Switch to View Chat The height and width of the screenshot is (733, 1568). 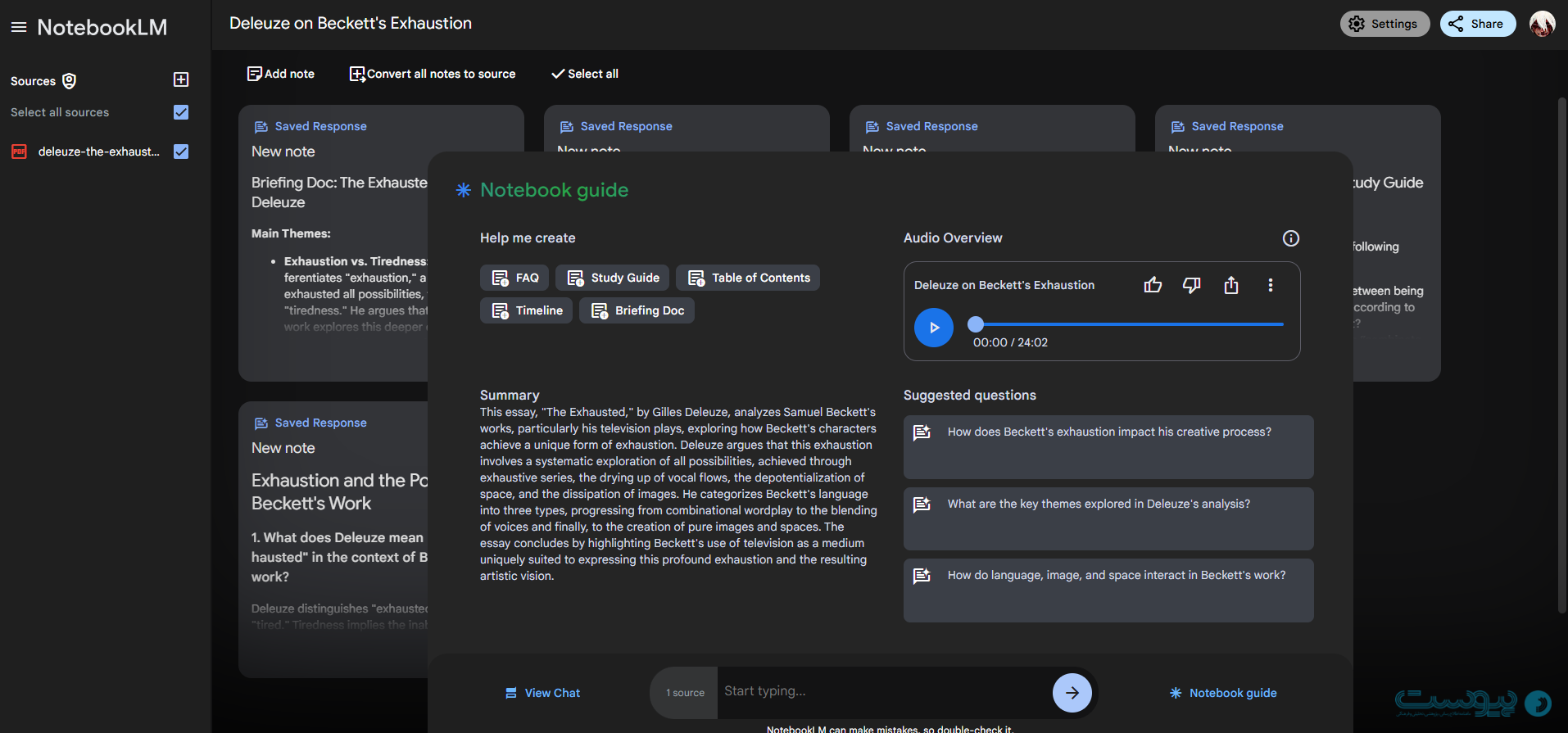point(542,693)
